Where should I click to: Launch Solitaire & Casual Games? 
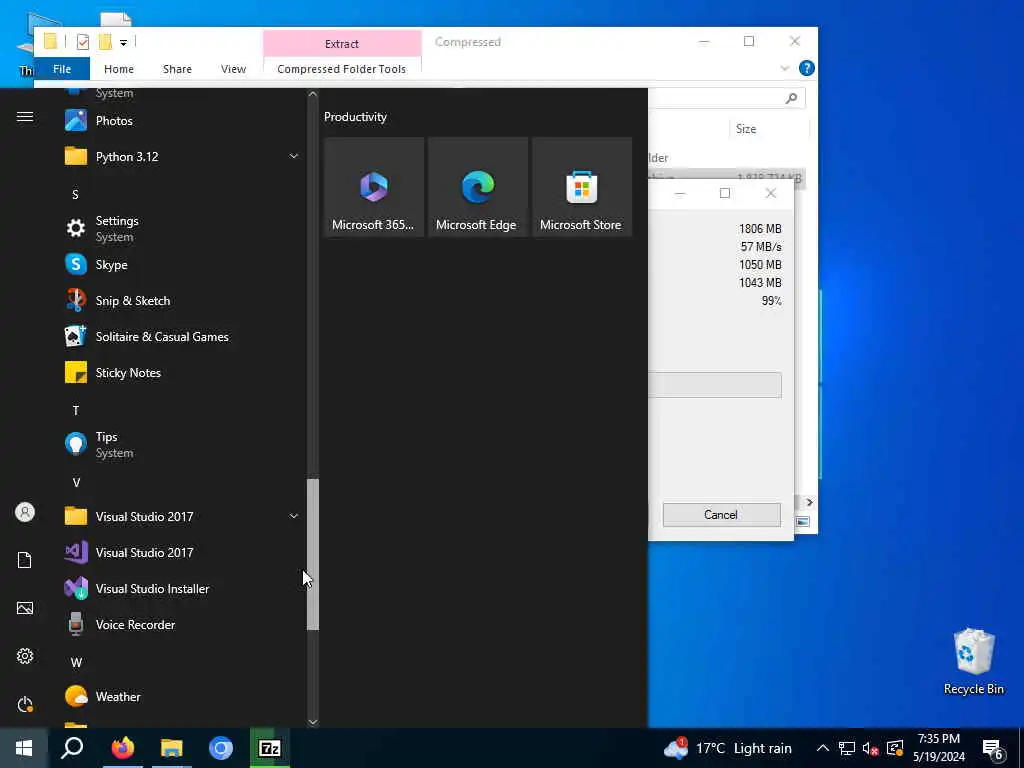tap(180, 336)
